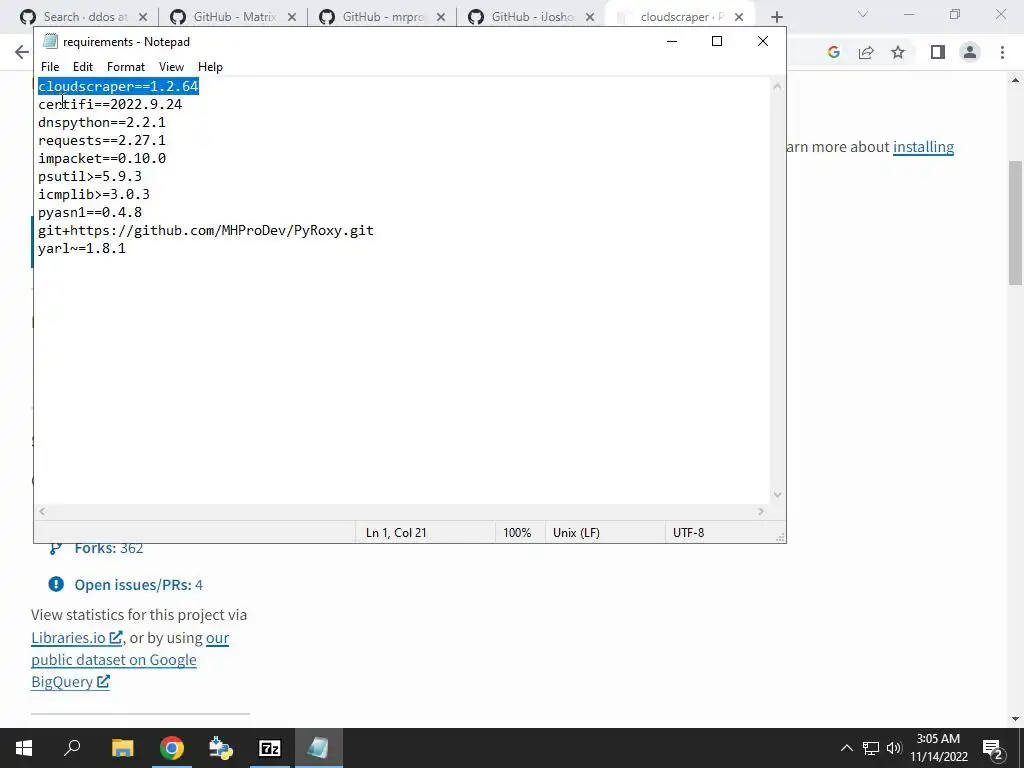Click Notepad's horizontal scrollbar right arrow
The height and width of the screenshot is (768, 1024).
[761, 511]
